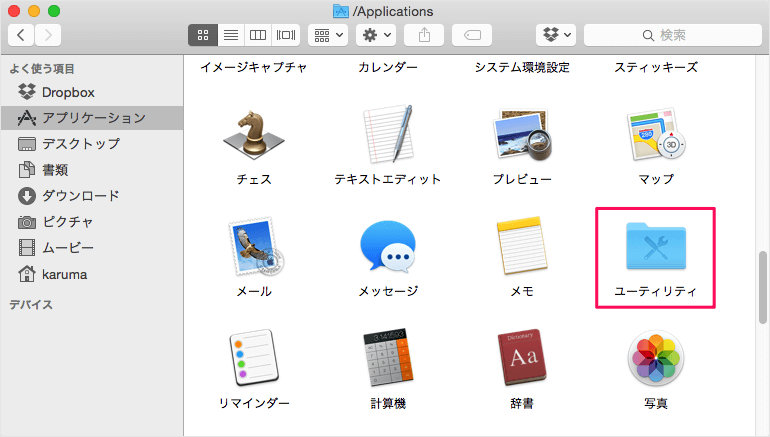This screenshot has height=437, width=770.
Task: Go back with the left chevron button
Action: click(21, 35)
